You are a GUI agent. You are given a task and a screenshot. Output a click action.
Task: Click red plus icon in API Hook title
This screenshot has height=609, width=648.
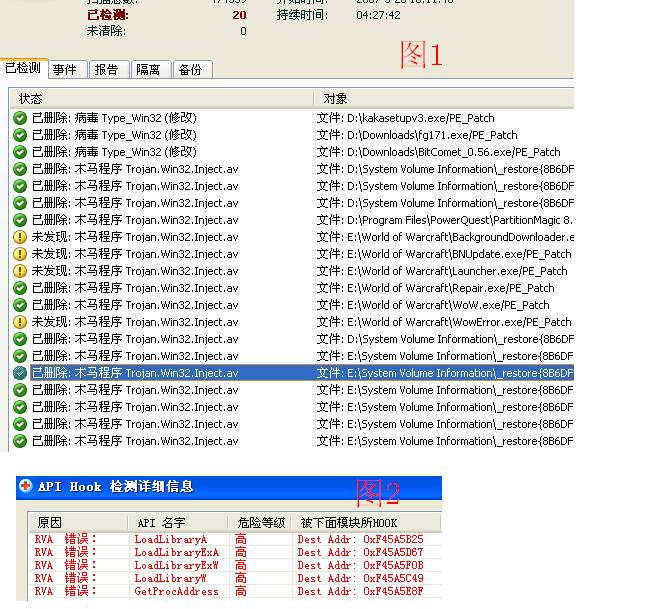26,486
